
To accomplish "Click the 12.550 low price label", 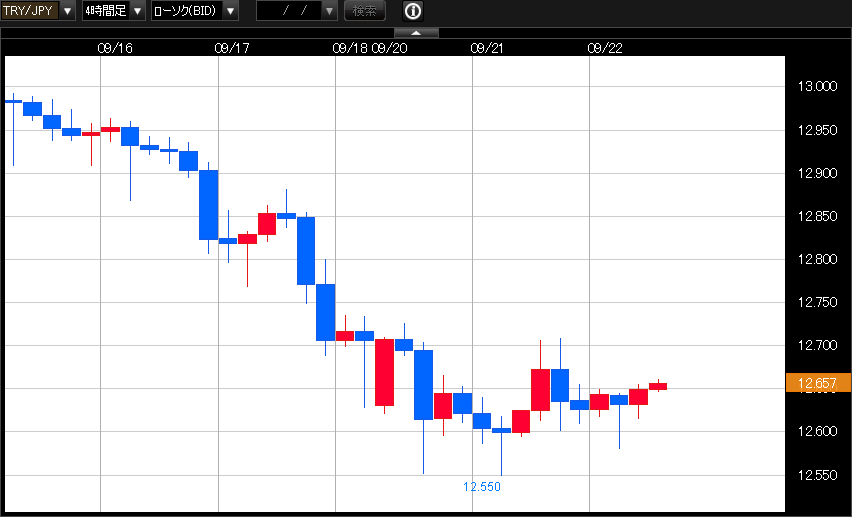I will [482, 487].
